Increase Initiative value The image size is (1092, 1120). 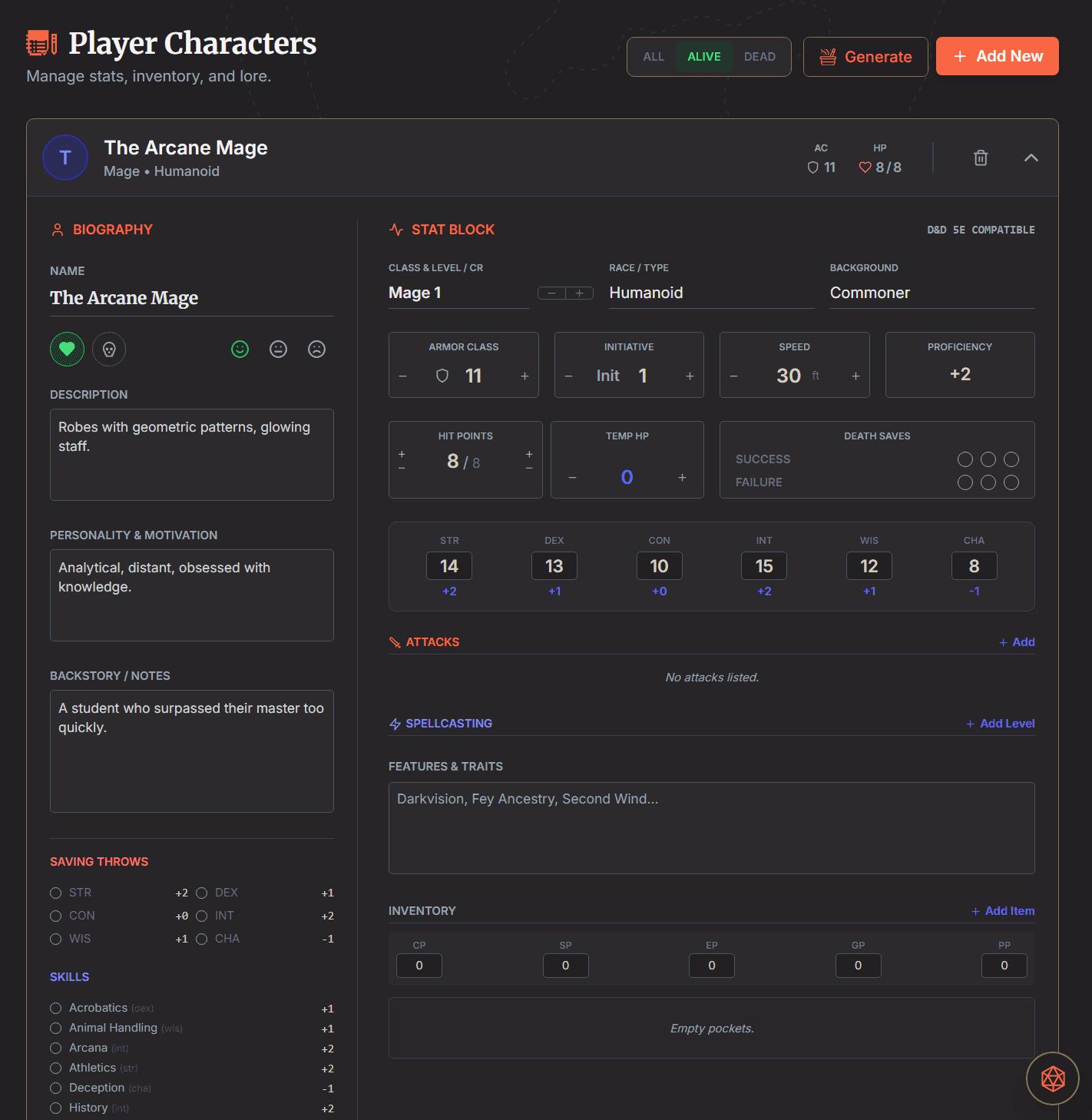(690, 376)
